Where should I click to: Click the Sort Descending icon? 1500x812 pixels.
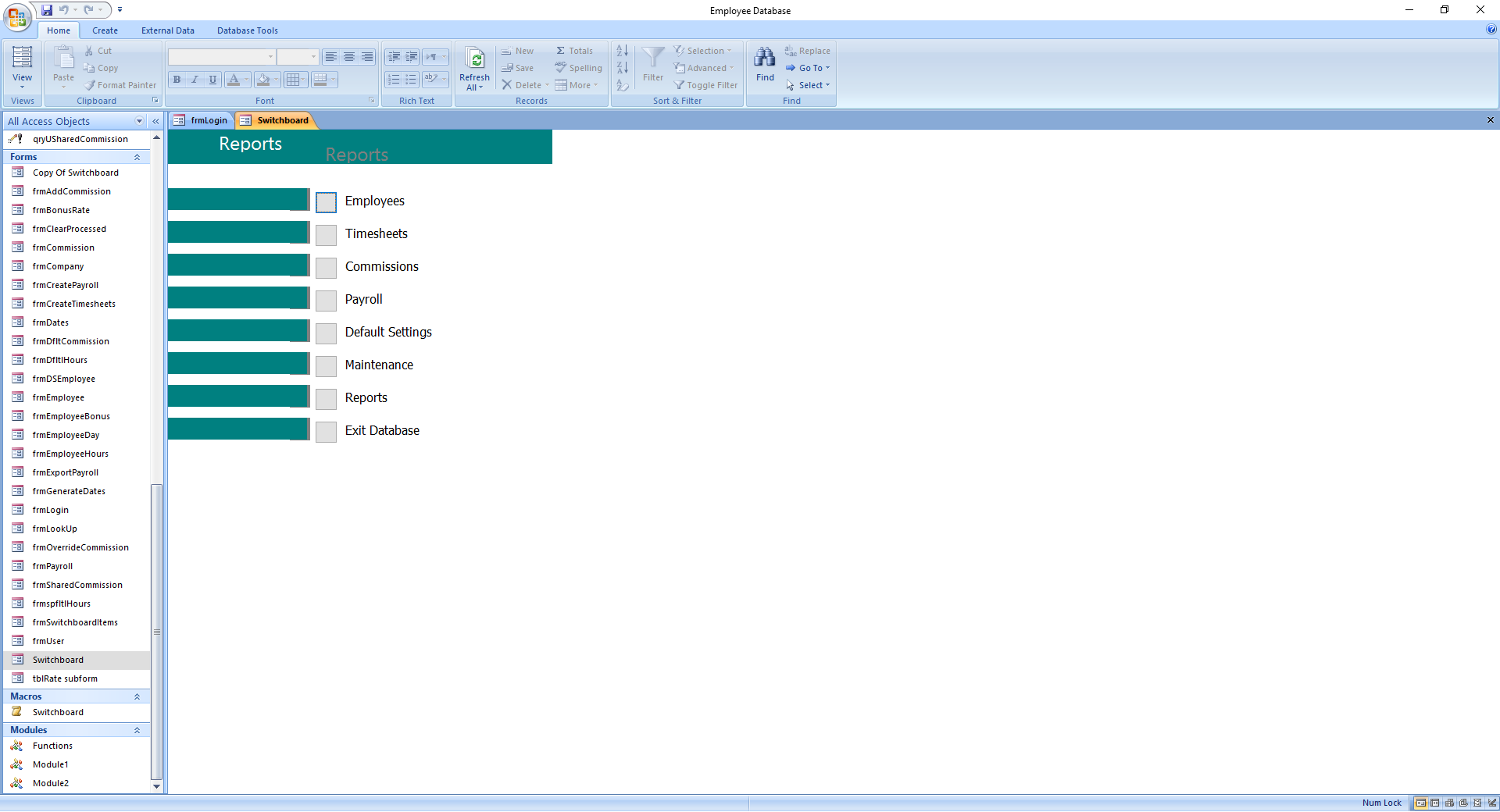click(623, 68)
